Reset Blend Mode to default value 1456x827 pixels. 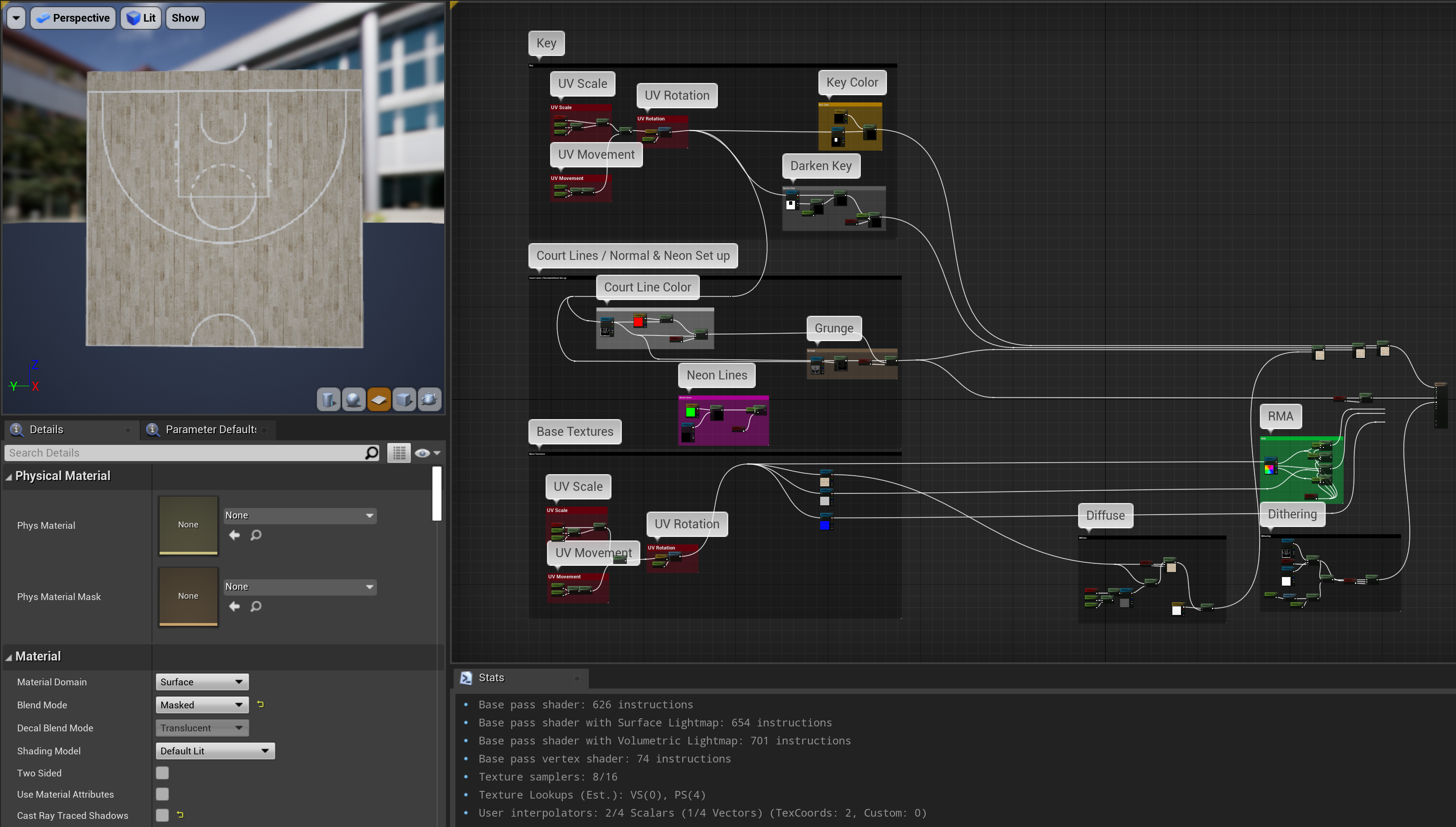pos(261,704)
